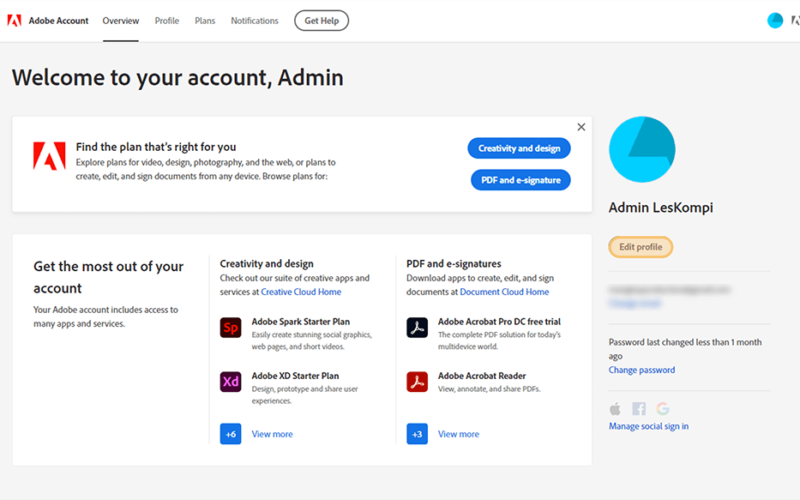Viewport: 800px width, 500px height.
Task: Click the Google sign-in icon
Action: 663,409
